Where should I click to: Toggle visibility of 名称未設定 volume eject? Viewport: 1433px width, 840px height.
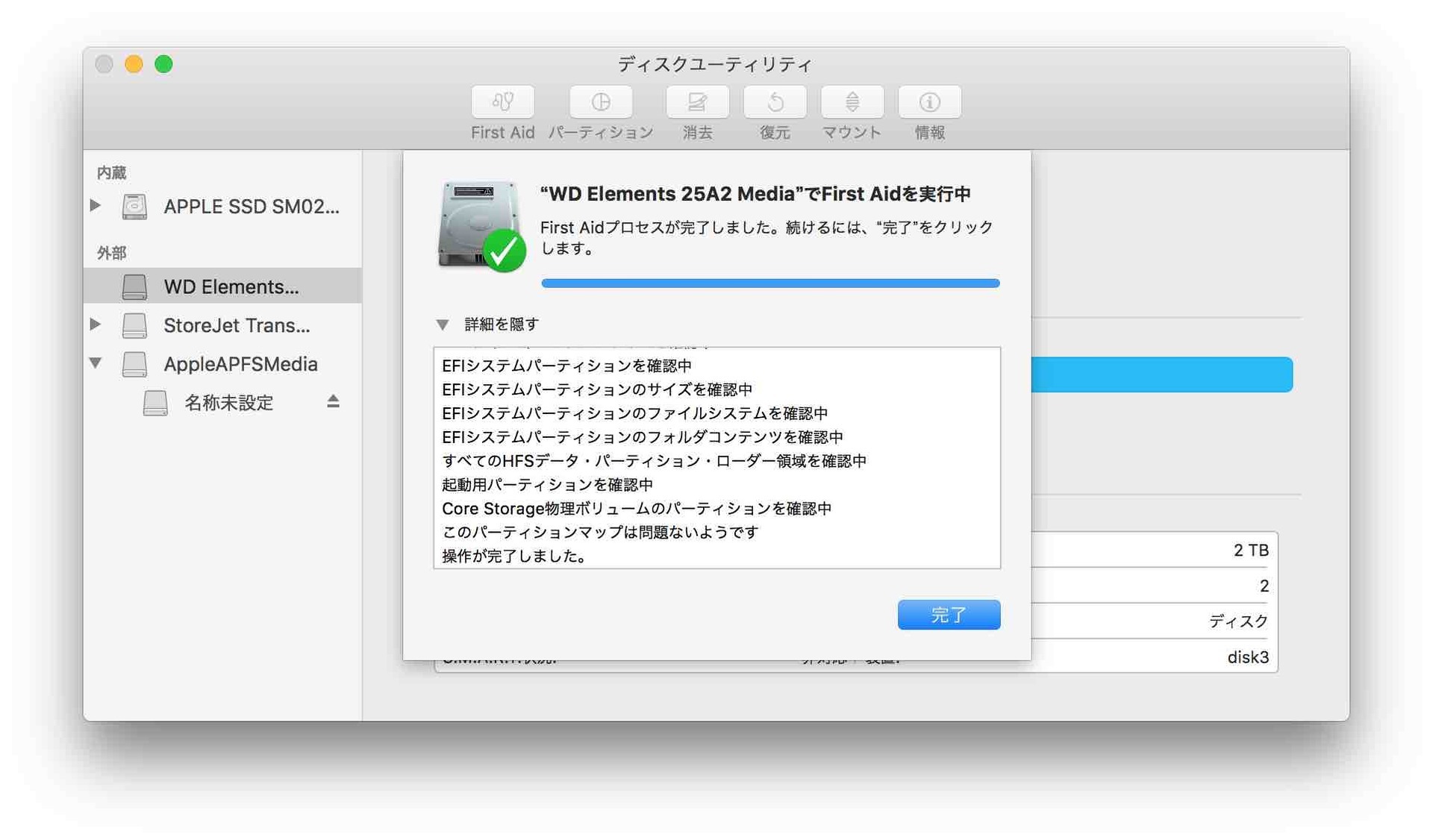pyautogui.click(x=336, y=402)
